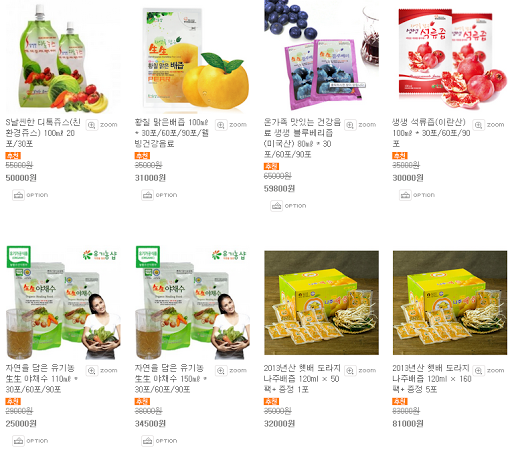Expand OPTION under 34500원 야채수
Screen dimensions: 512x452
tap(159, 441)
